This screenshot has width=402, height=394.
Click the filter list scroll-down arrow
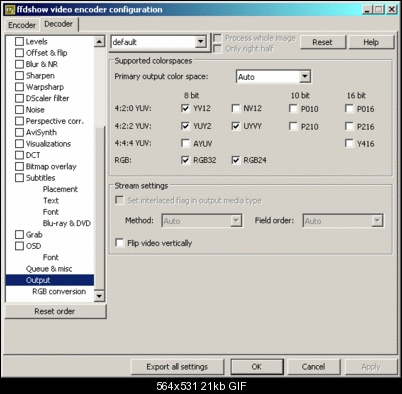click(x=99, y=296)
